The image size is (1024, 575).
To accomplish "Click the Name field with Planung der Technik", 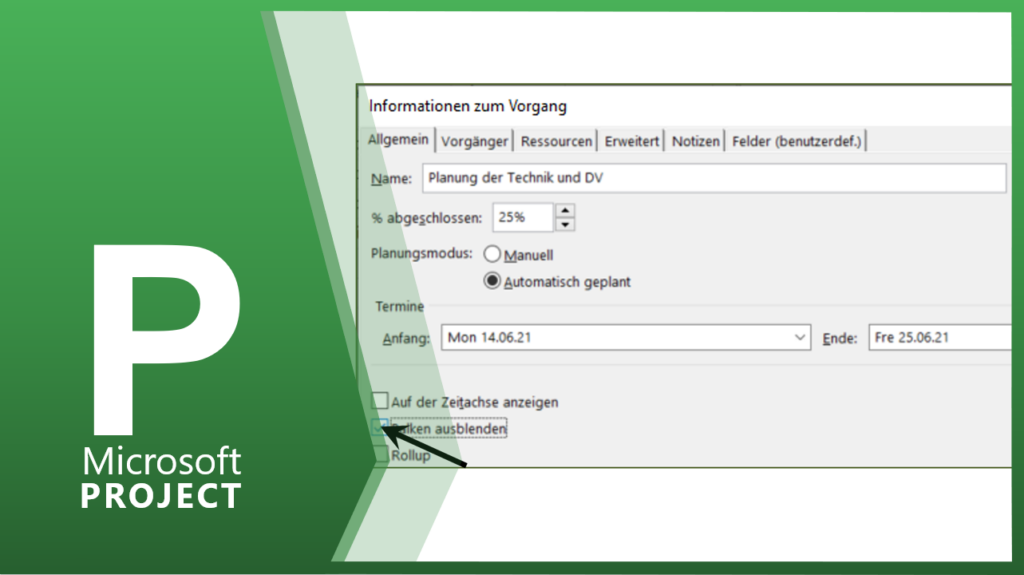I will click(714, 178).
